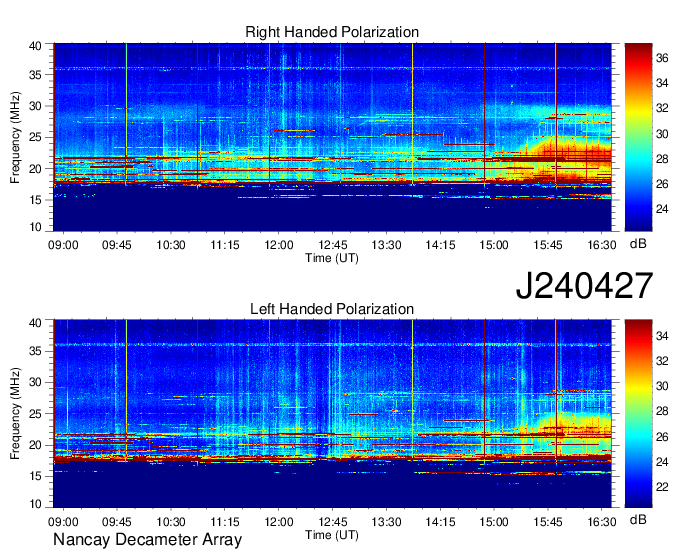
Task: Click the Left Handed Polarization title
Action: 332,309
